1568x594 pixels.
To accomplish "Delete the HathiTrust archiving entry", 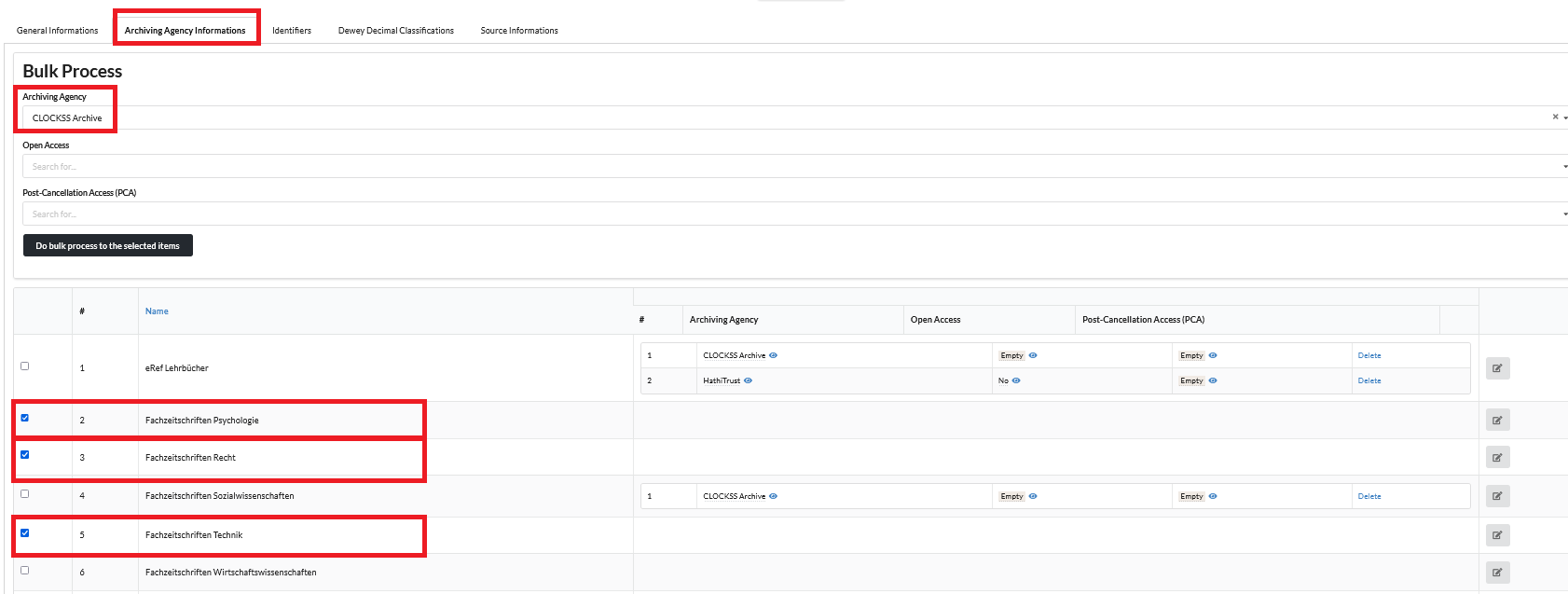I will click(x=1369, y=380).
